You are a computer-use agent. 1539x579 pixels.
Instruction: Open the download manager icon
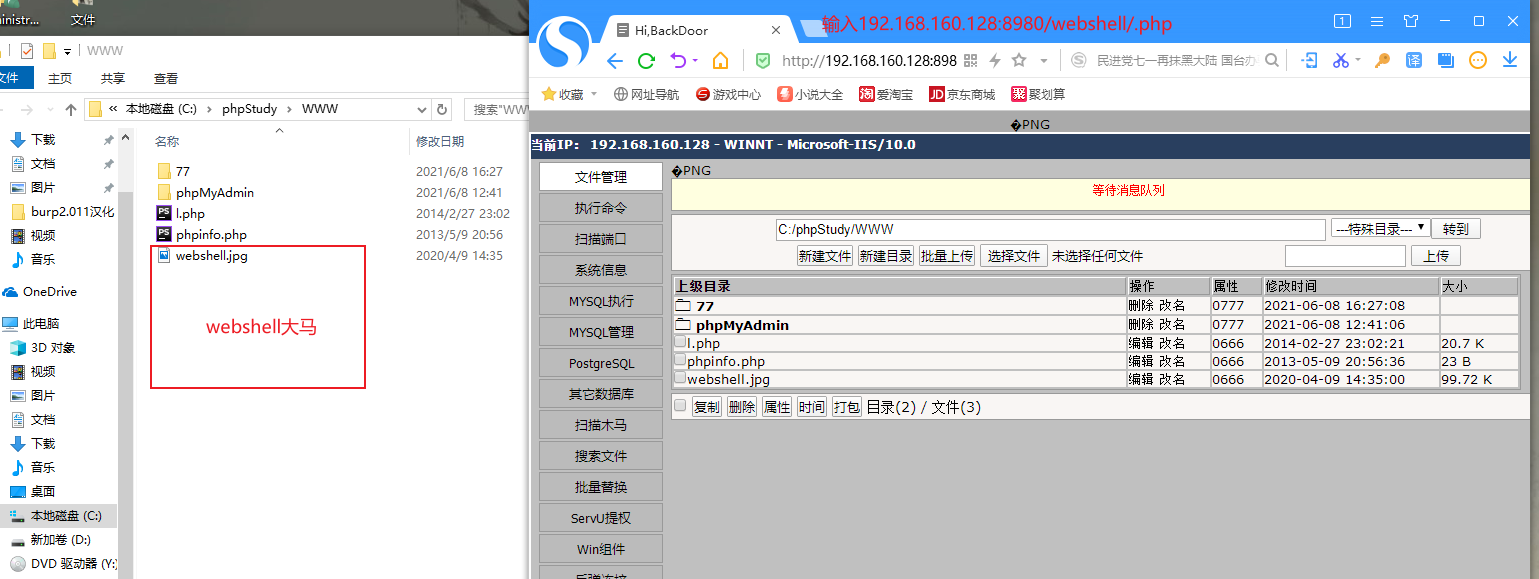[1510, 60]
